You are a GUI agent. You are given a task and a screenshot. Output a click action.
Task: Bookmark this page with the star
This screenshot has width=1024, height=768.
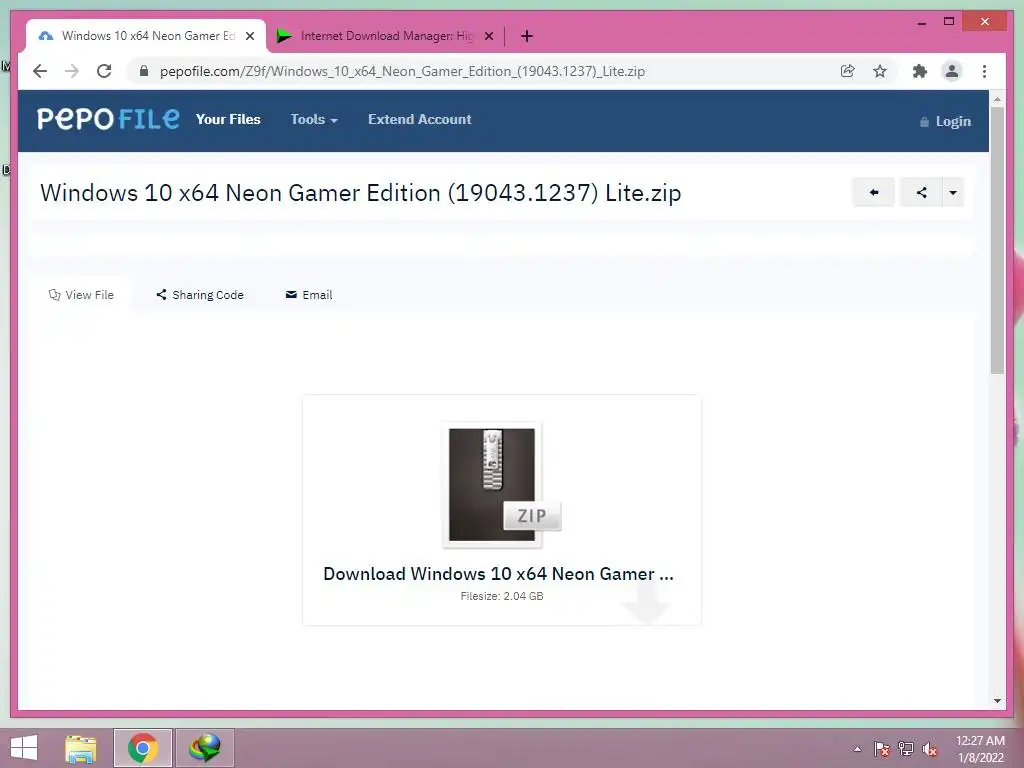click(x=880, y=71)
